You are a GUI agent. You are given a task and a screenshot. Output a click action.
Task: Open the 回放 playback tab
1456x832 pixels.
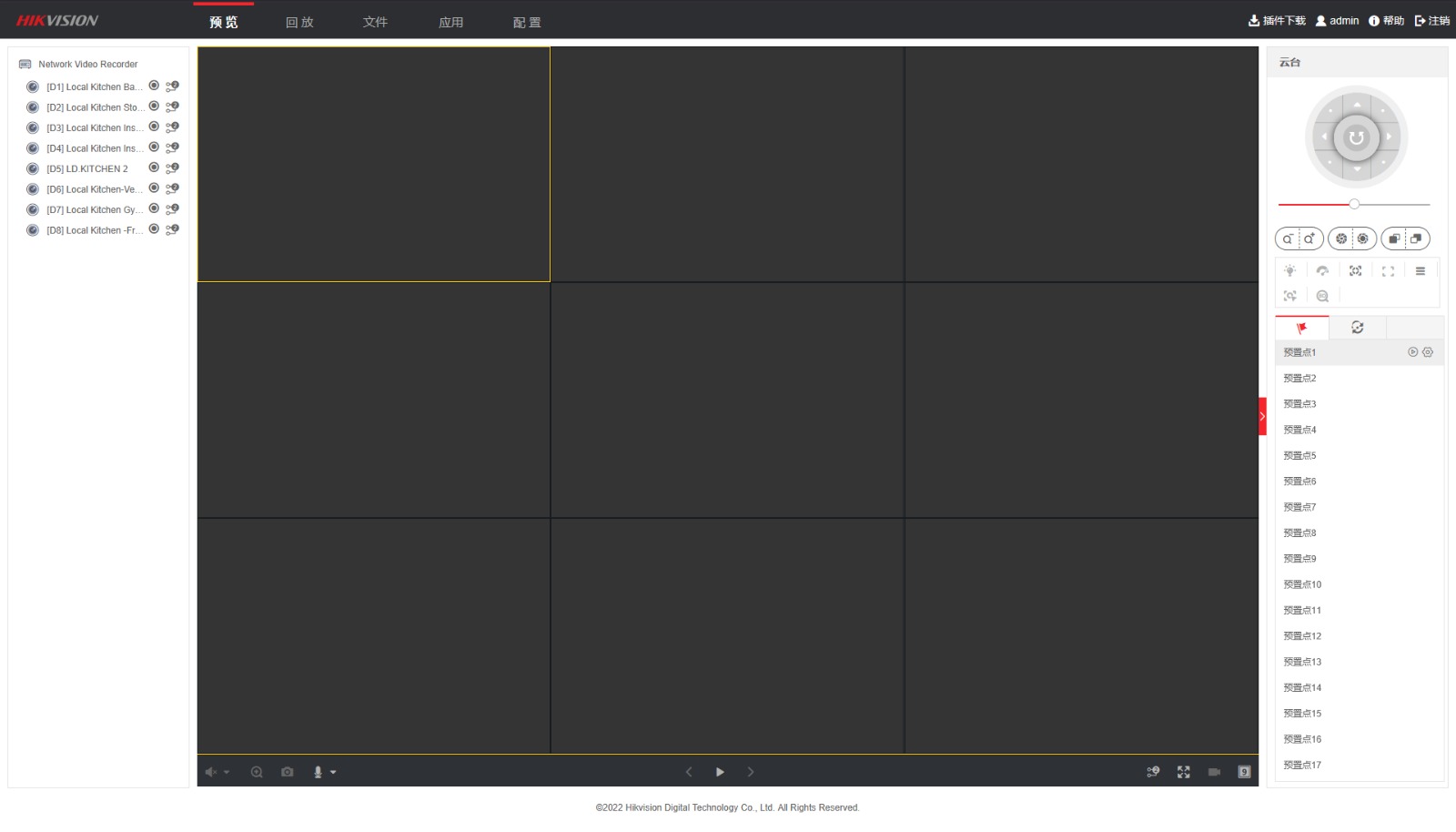pos(299,22)
